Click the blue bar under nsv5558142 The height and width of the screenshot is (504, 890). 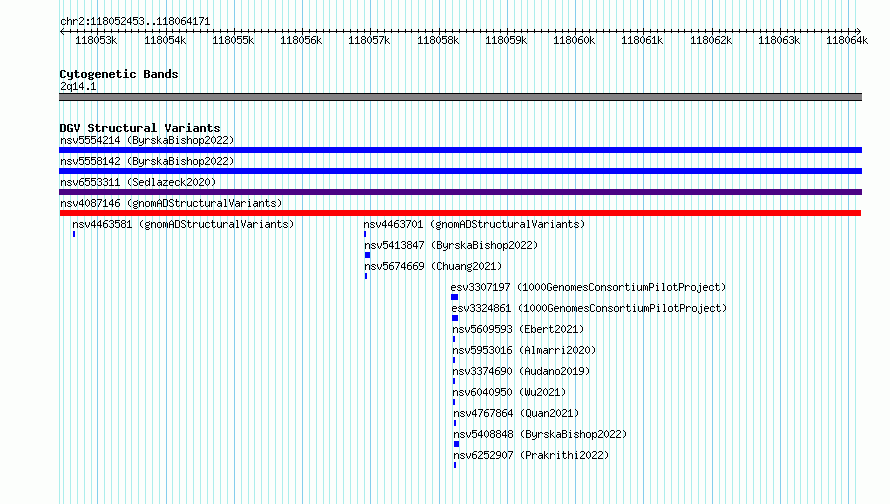460,171
